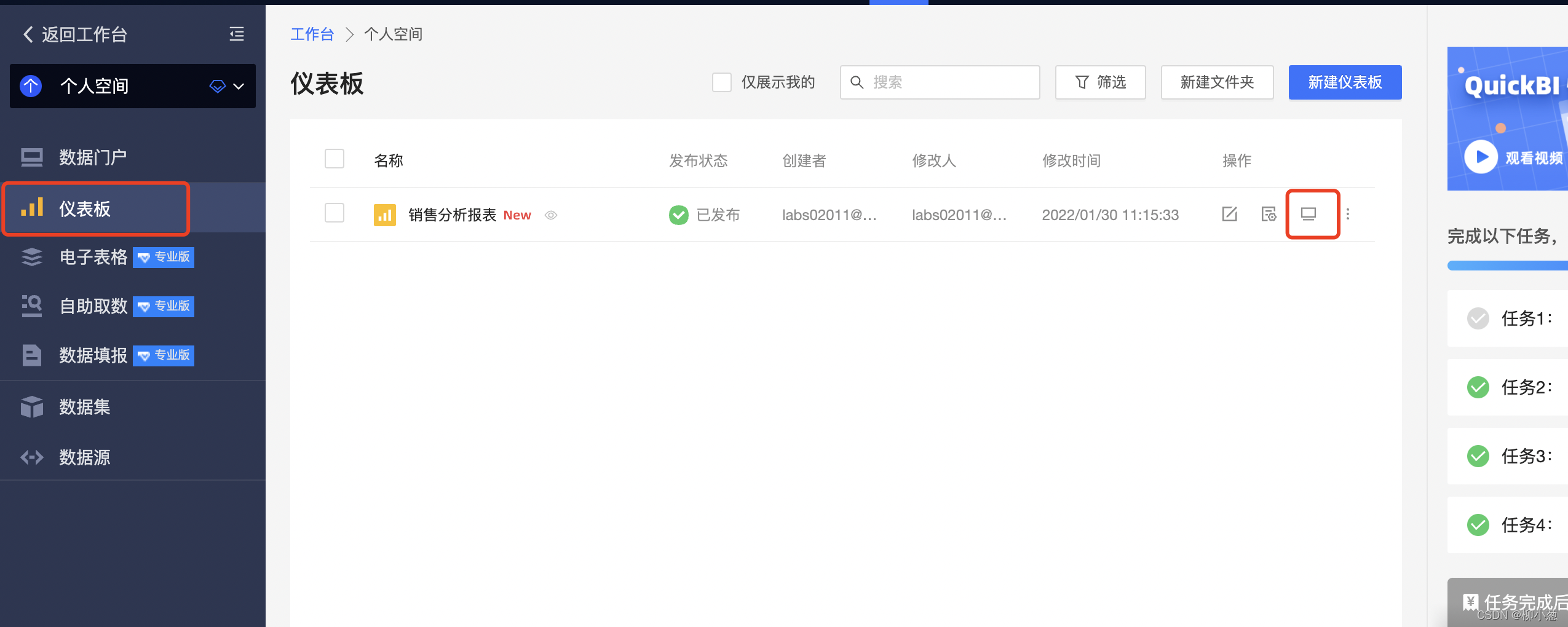Collapse the sidebar with the menu fold icon
The width and height of the screenshot is (1568, 627).
pyautogui.click(x=237, y=34)
